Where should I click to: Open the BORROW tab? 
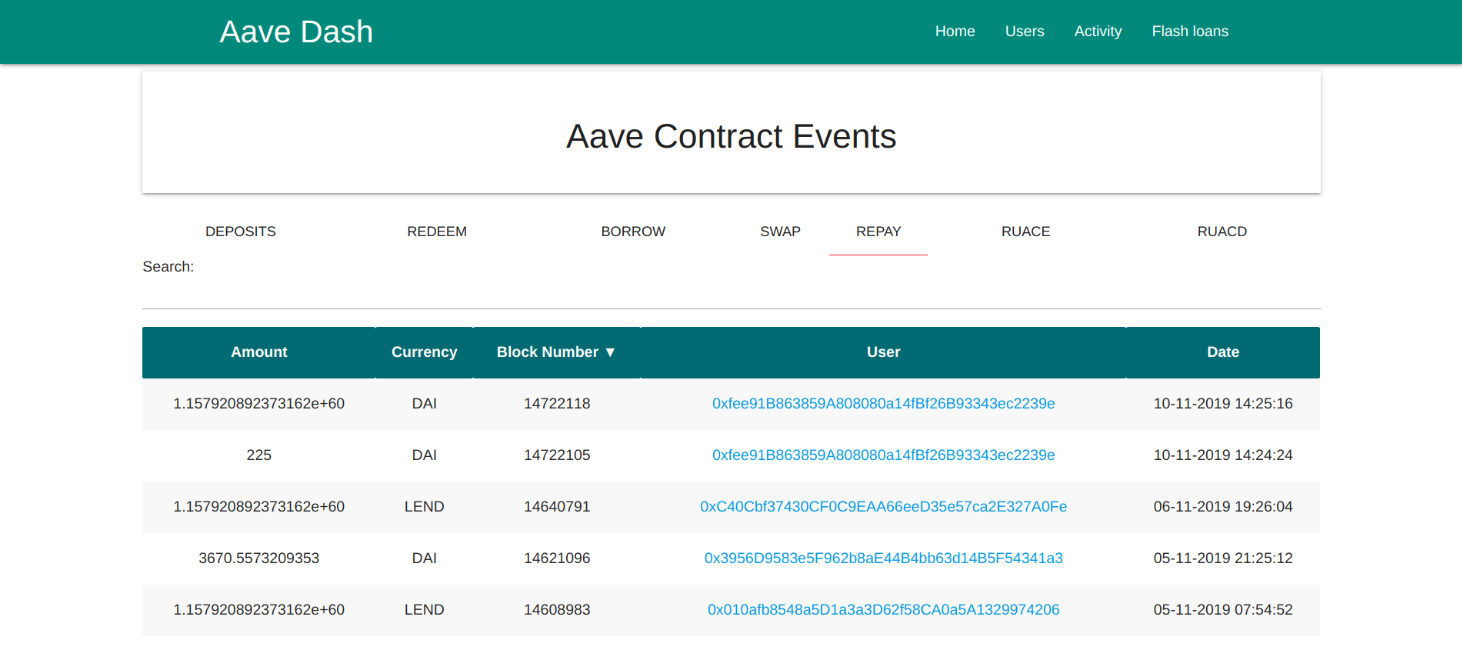click(633, 231)
